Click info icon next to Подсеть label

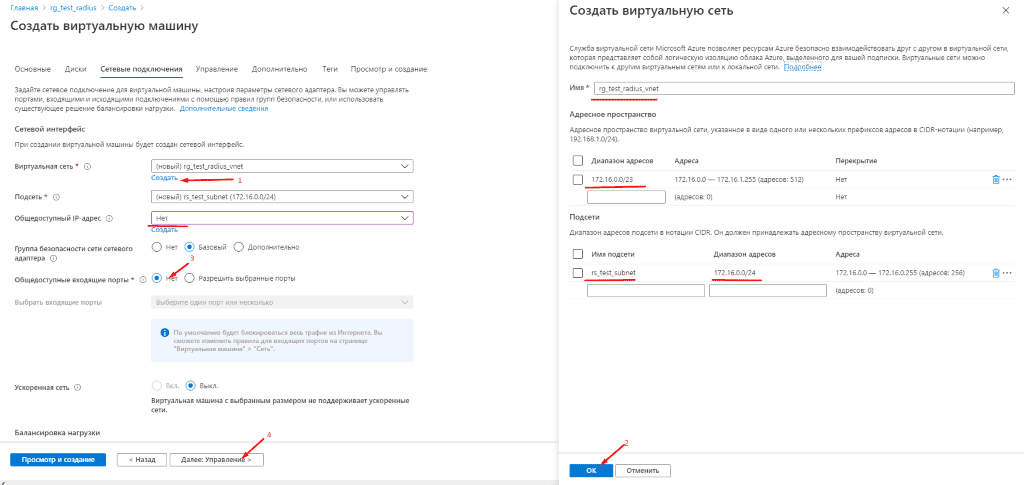56,197
